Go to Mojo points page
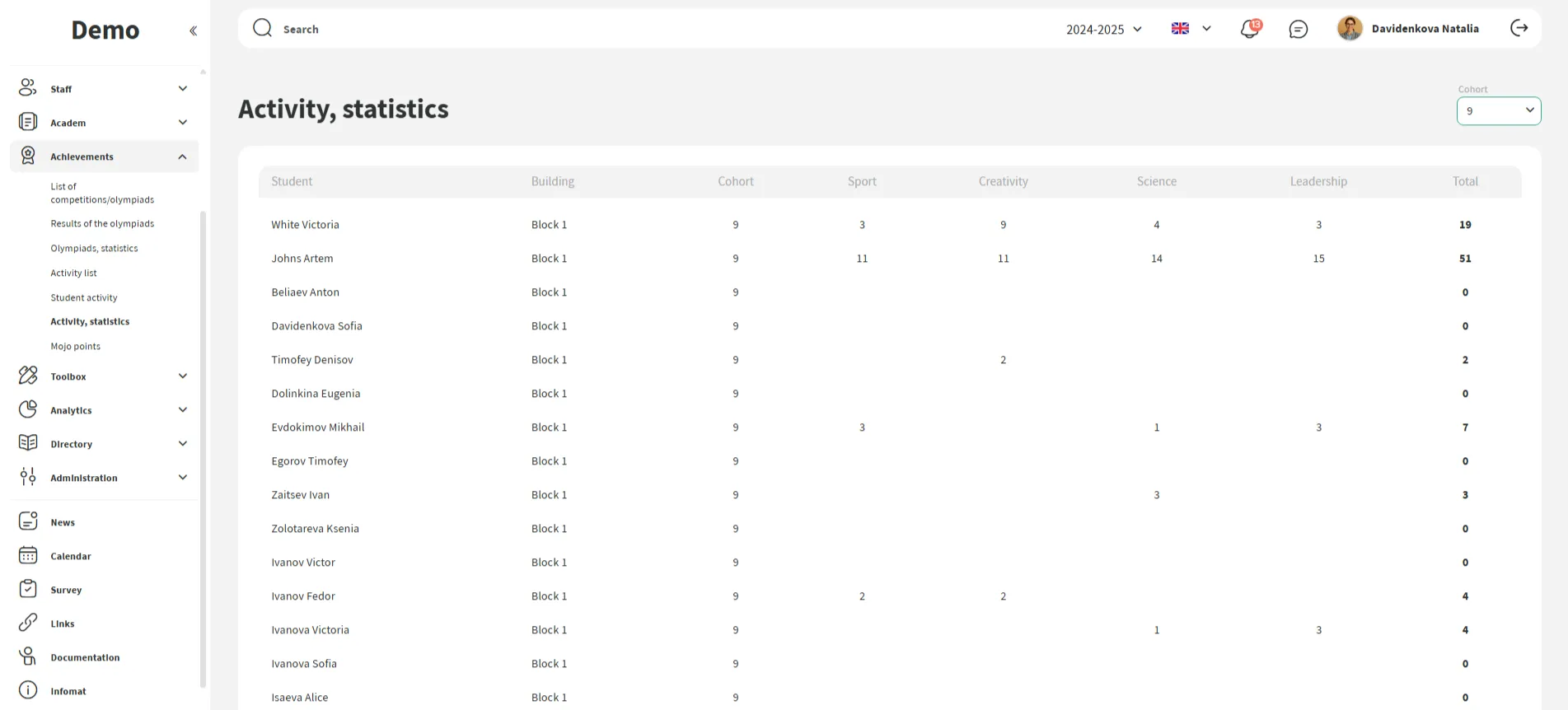1568x710 pixels. click(x=76, y=347)
